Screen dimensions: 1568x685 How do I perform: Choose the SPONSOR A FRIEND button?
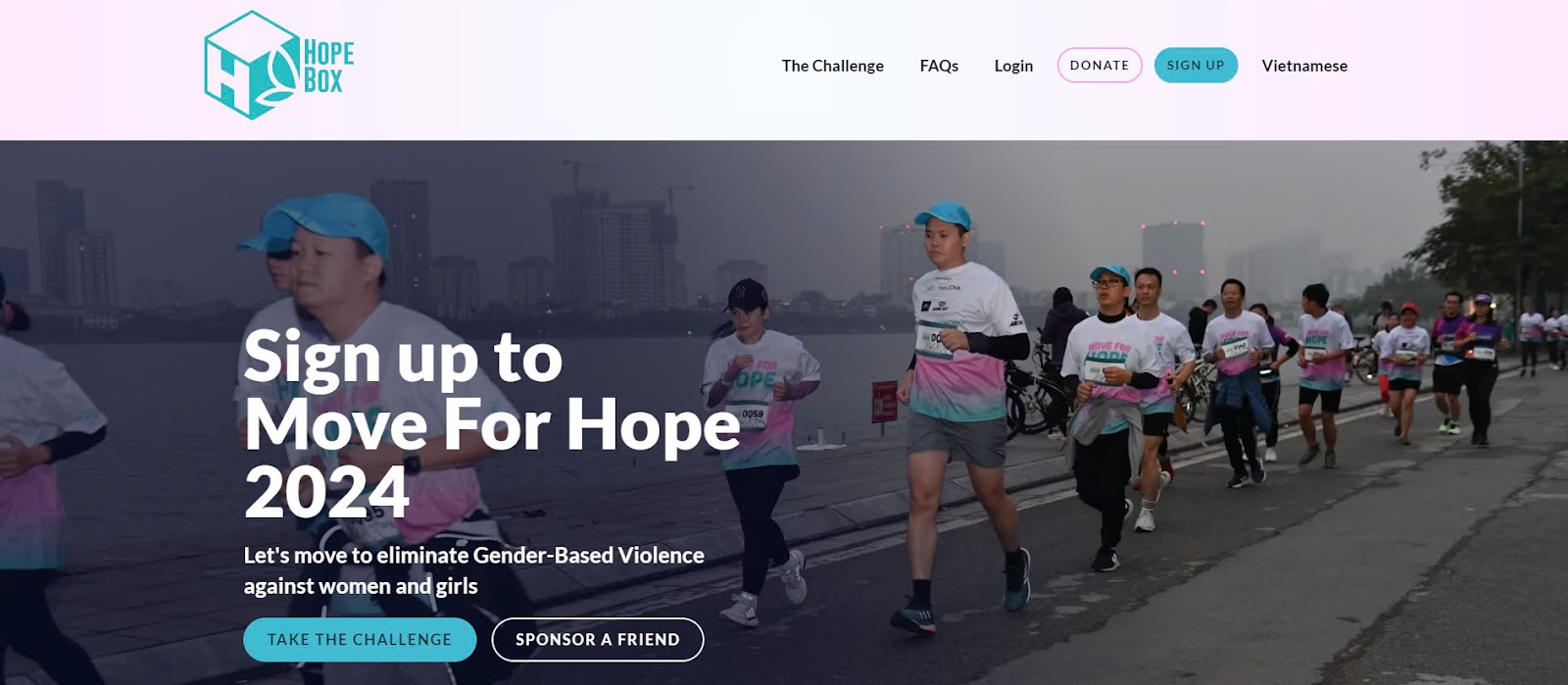coord(598,640)
